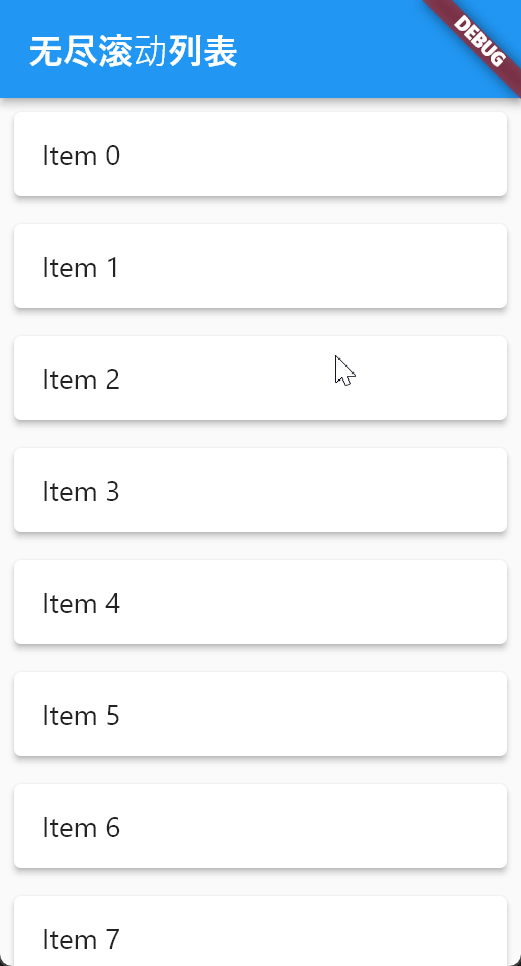521x966 pixels.
Task: Click the "Item 3" text label
Action: [x=81, y=492]
